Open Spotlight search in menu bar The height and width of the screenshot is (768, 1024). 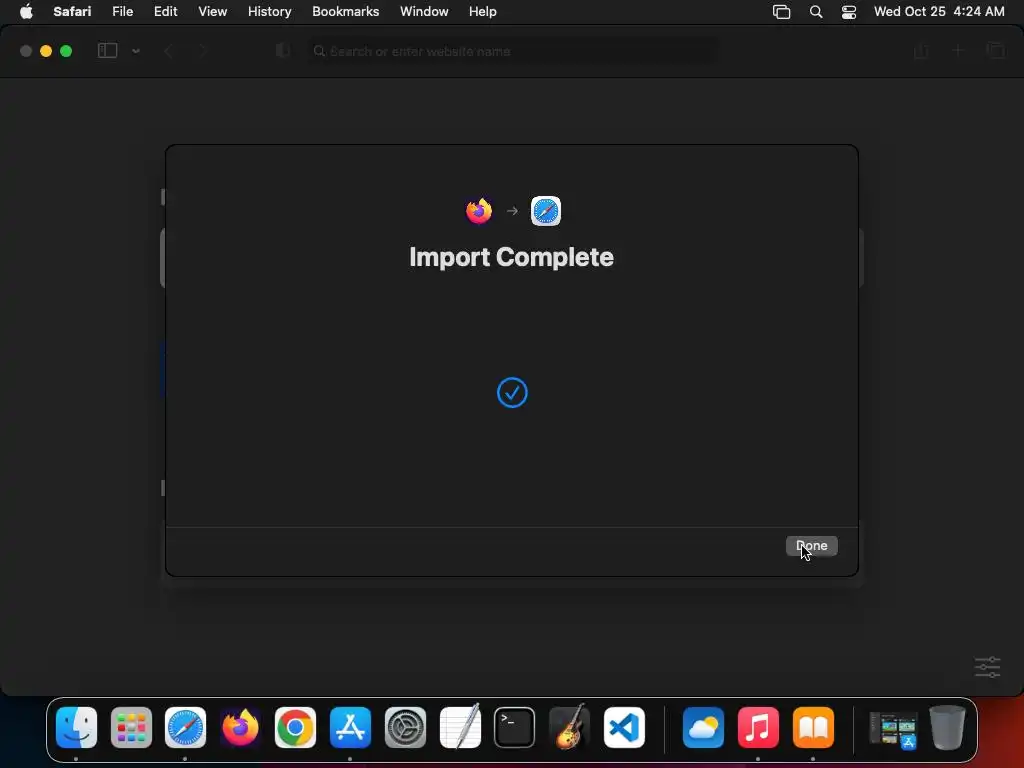pyautogui.click(x=816, y=12)
